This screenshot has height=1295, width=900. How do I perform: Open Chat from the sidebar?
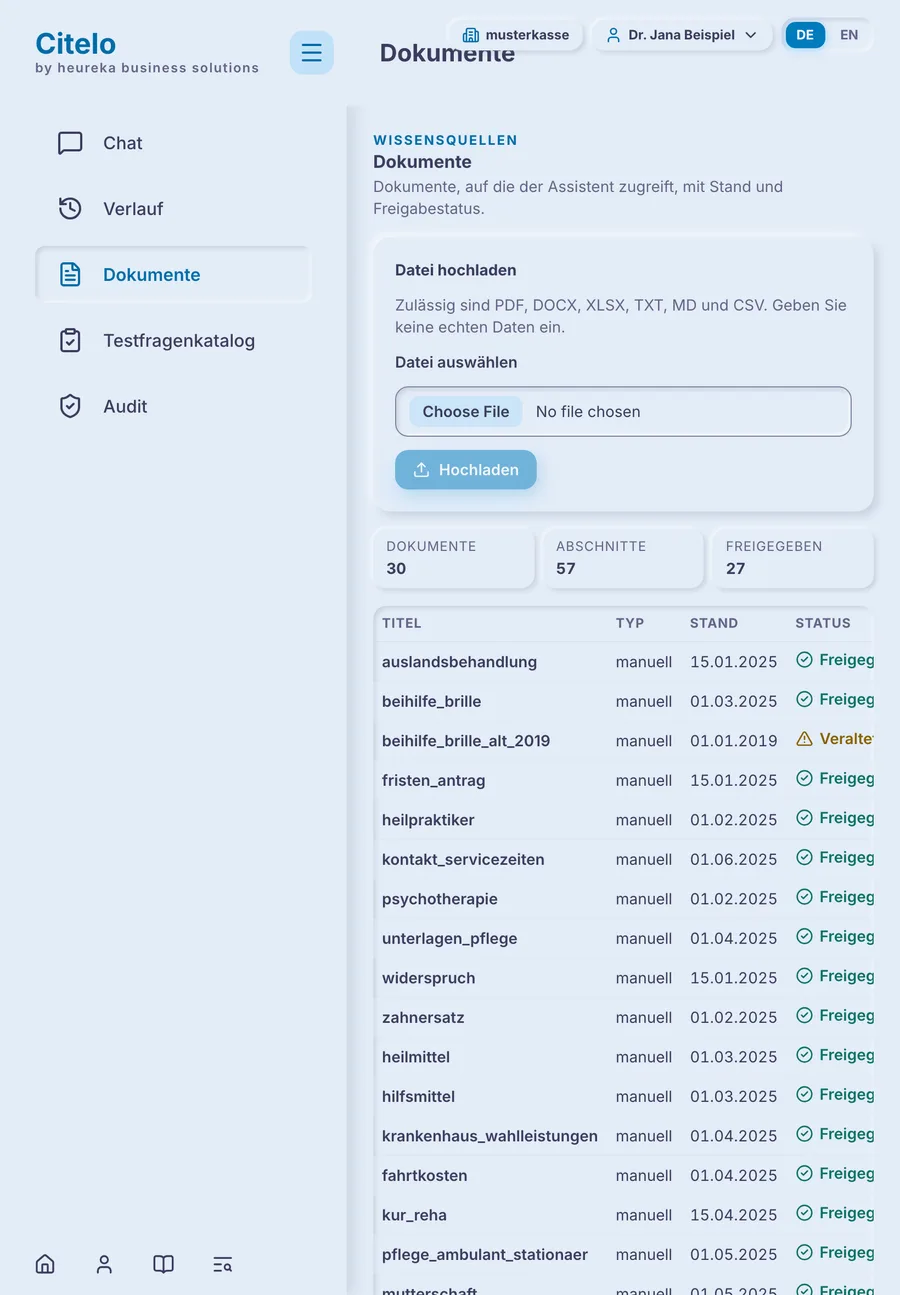173,143
